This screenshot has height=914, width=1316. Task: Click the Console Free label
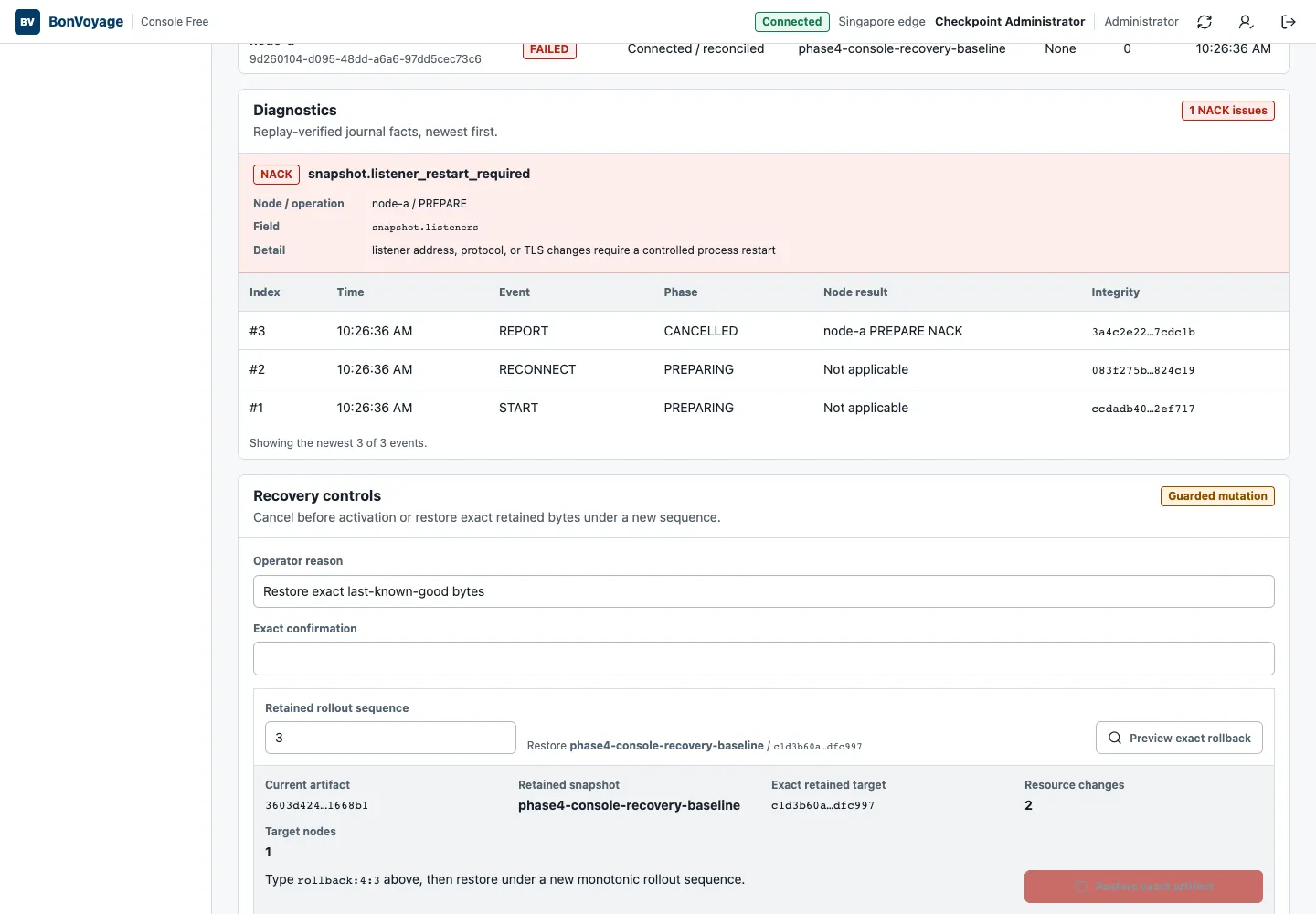[x=175, y=22]
